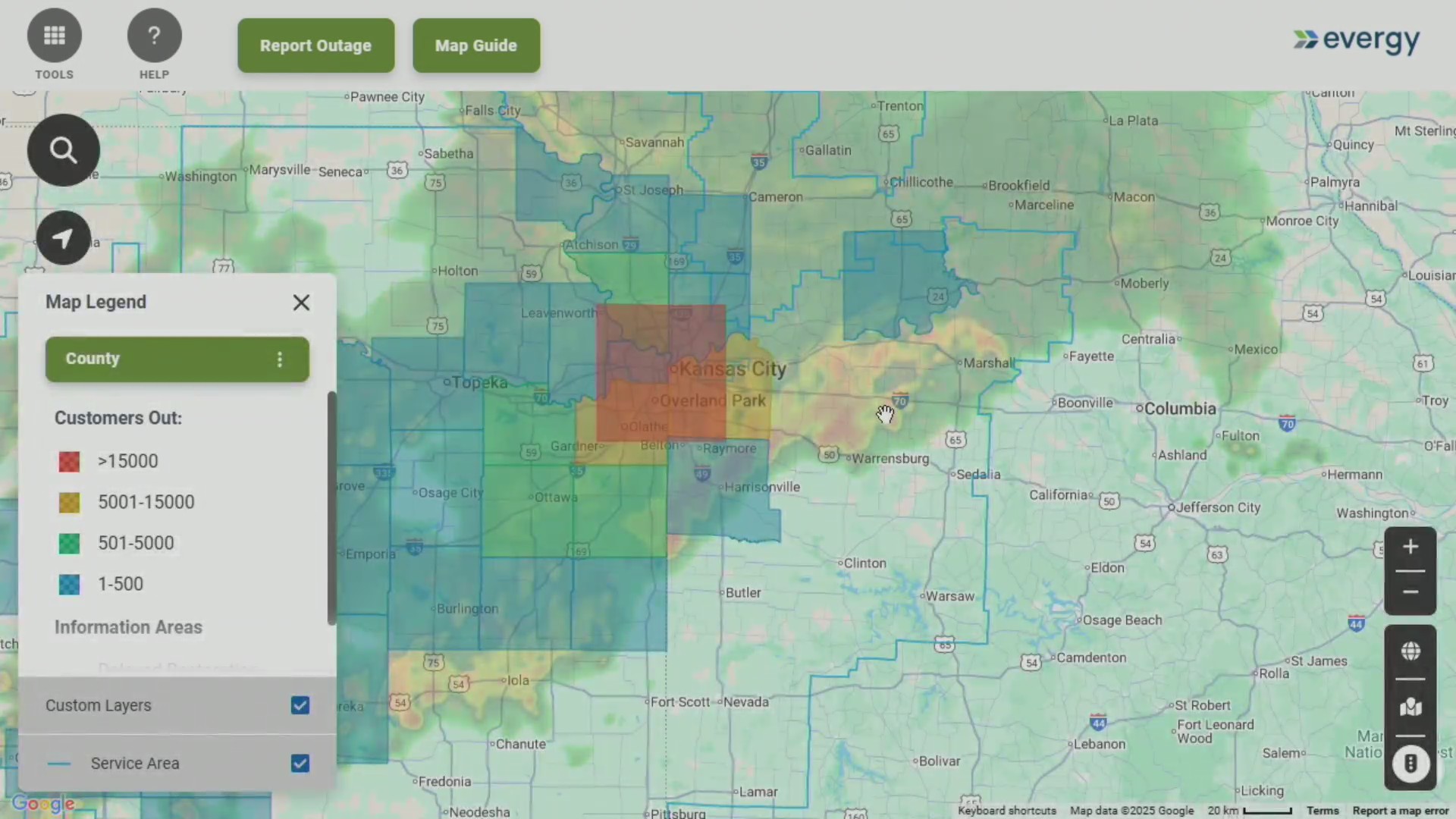The image size is (1456, 819).
Task: Open the Tools grid menu
Action: coord(55,36)
